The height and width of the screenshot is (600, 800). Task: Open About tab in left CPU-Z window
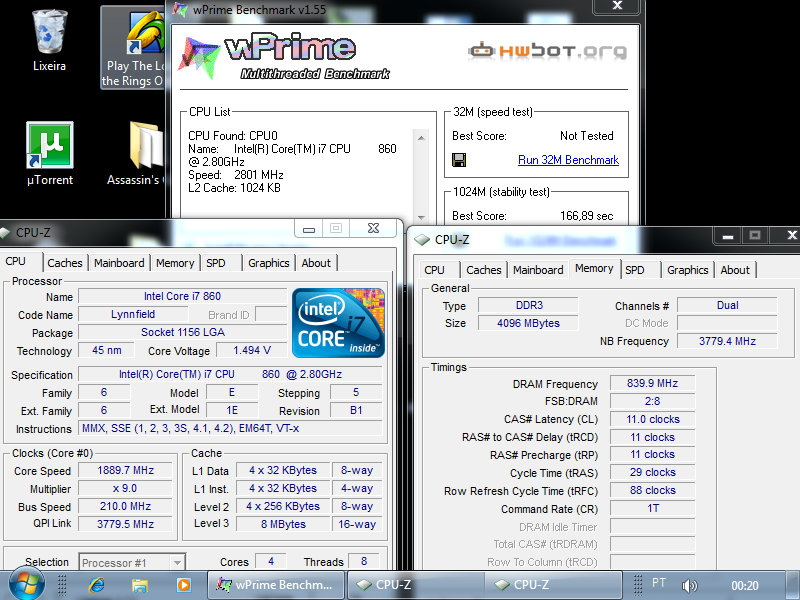click(x=316, y=263)
